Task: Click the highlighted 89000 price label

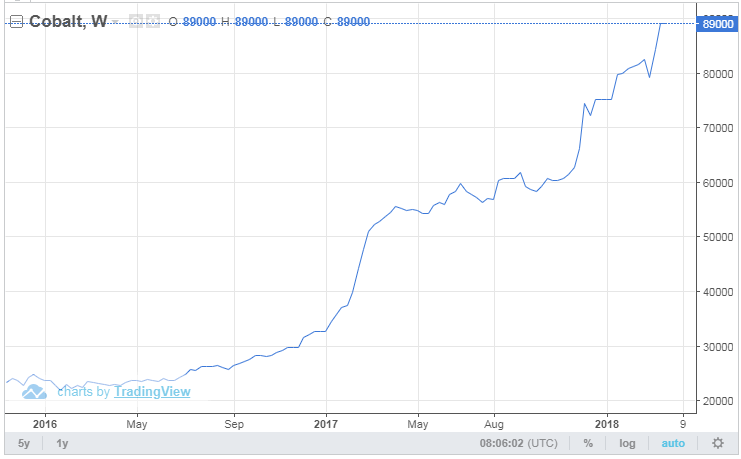Action: (x=717, y=24)
